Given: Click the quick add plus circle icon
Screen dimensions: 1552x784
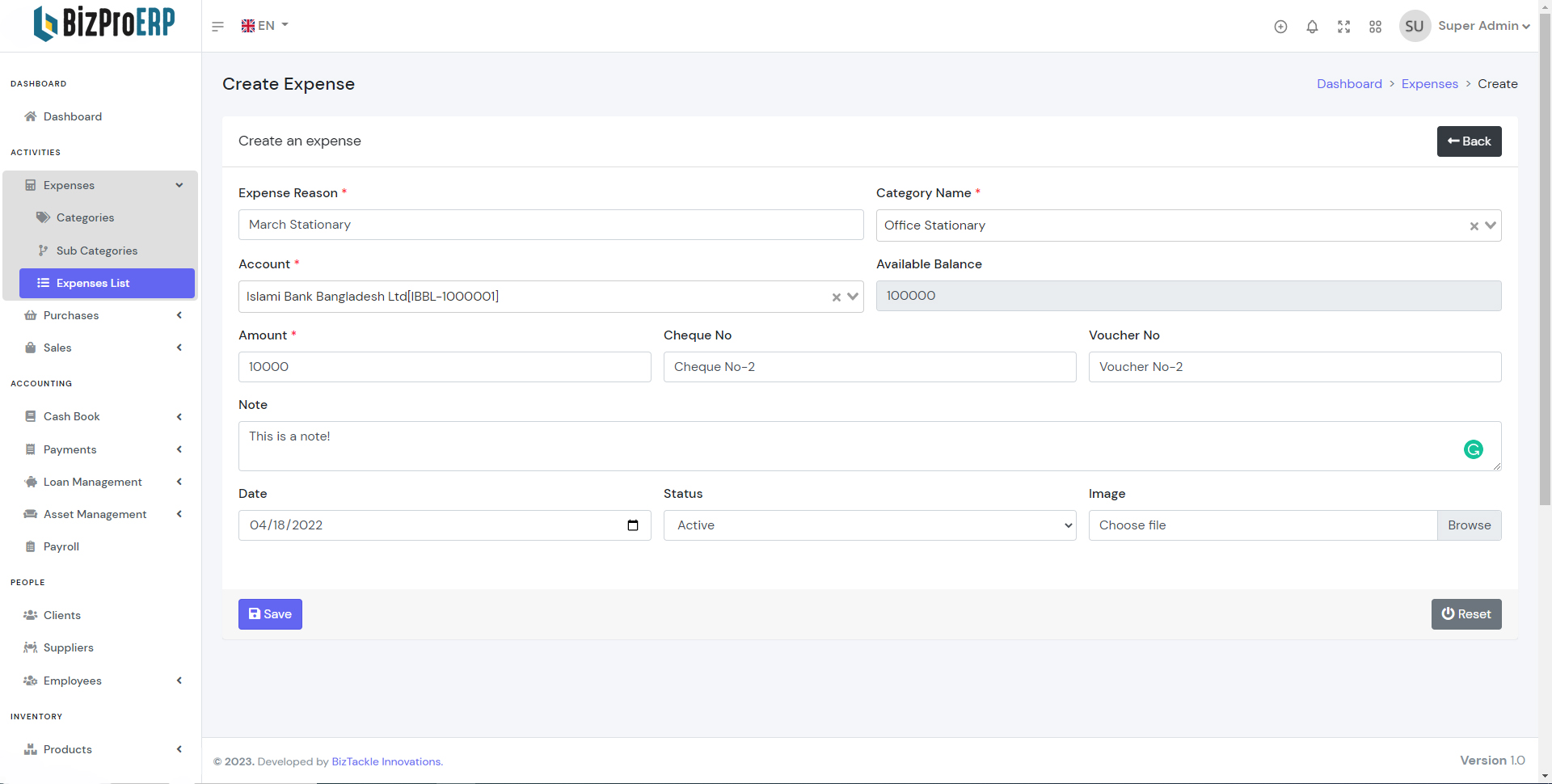Looking at the screenshot, I should (x=1280, y=27).
